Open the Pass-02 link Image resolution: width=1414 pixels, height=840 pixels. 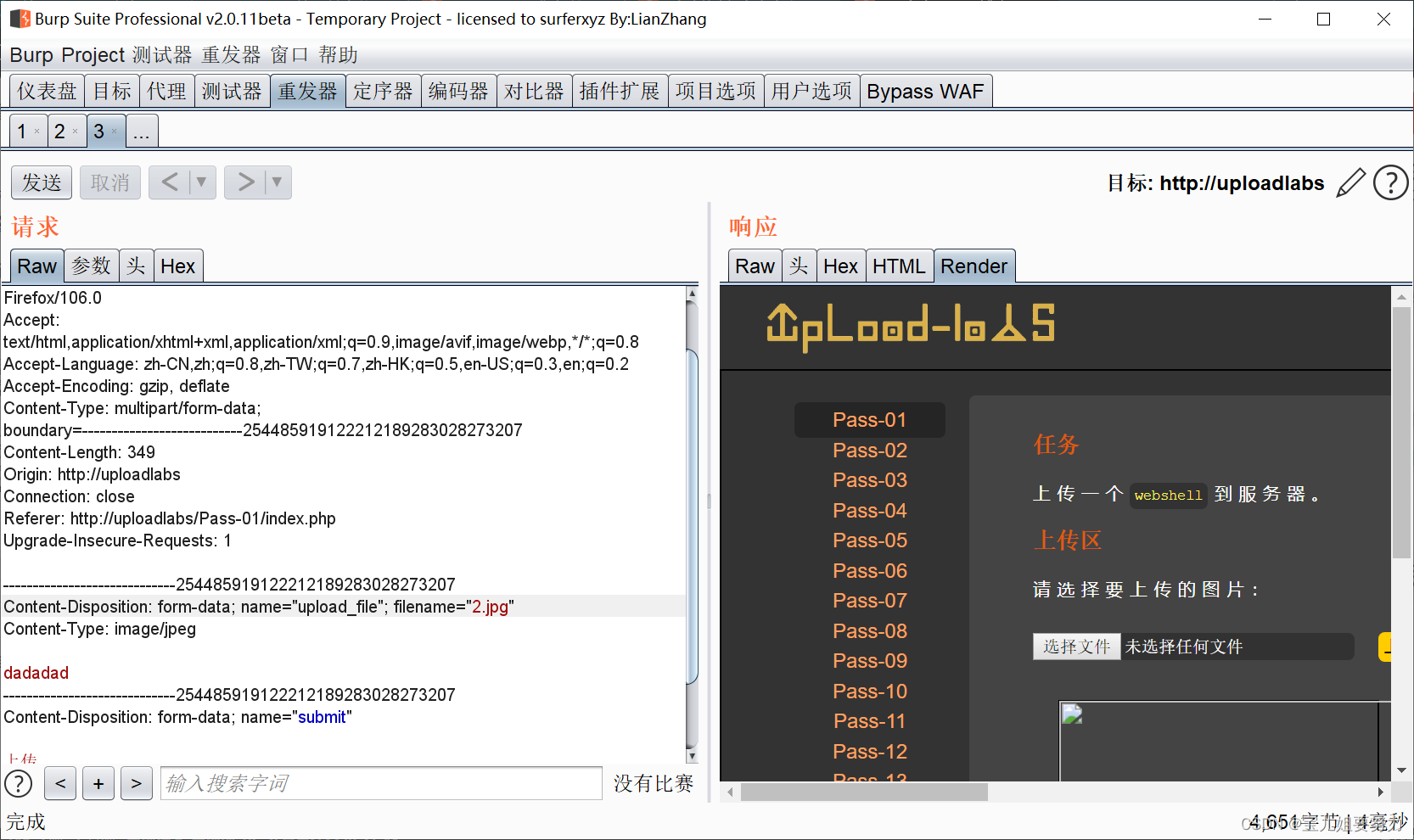point(870,450)
